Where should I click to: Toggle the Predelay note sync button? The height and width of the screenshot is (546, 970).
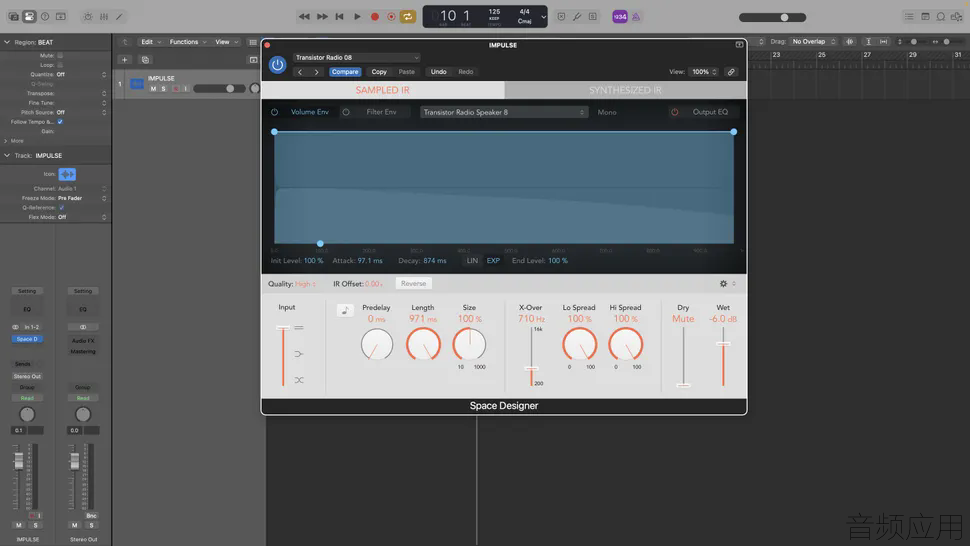[345, 310]
